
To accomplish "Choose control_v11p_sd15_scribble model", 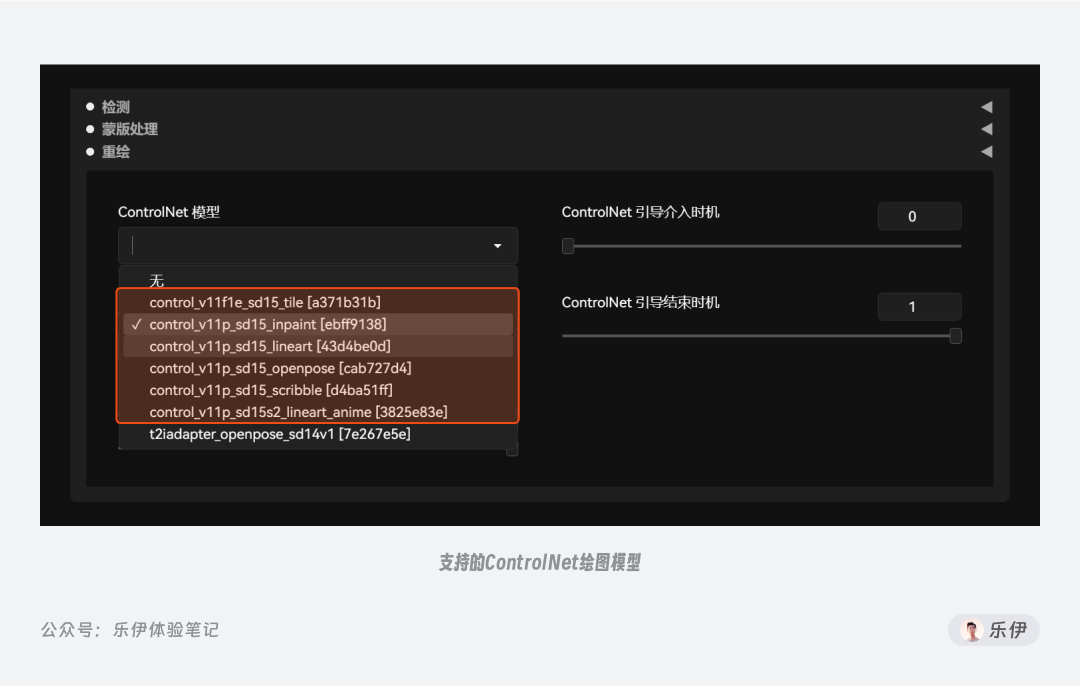I will tap(318, 391).
